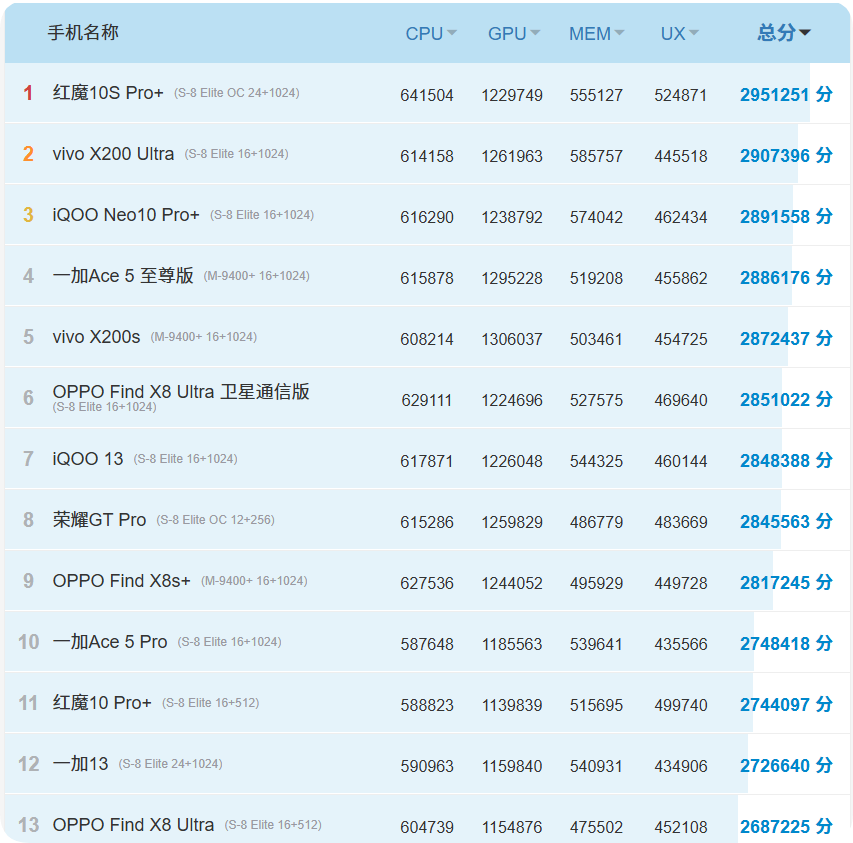This screenshot has width=853, height=843.
Task: Click GPU score 1229749
Action: 512,96
